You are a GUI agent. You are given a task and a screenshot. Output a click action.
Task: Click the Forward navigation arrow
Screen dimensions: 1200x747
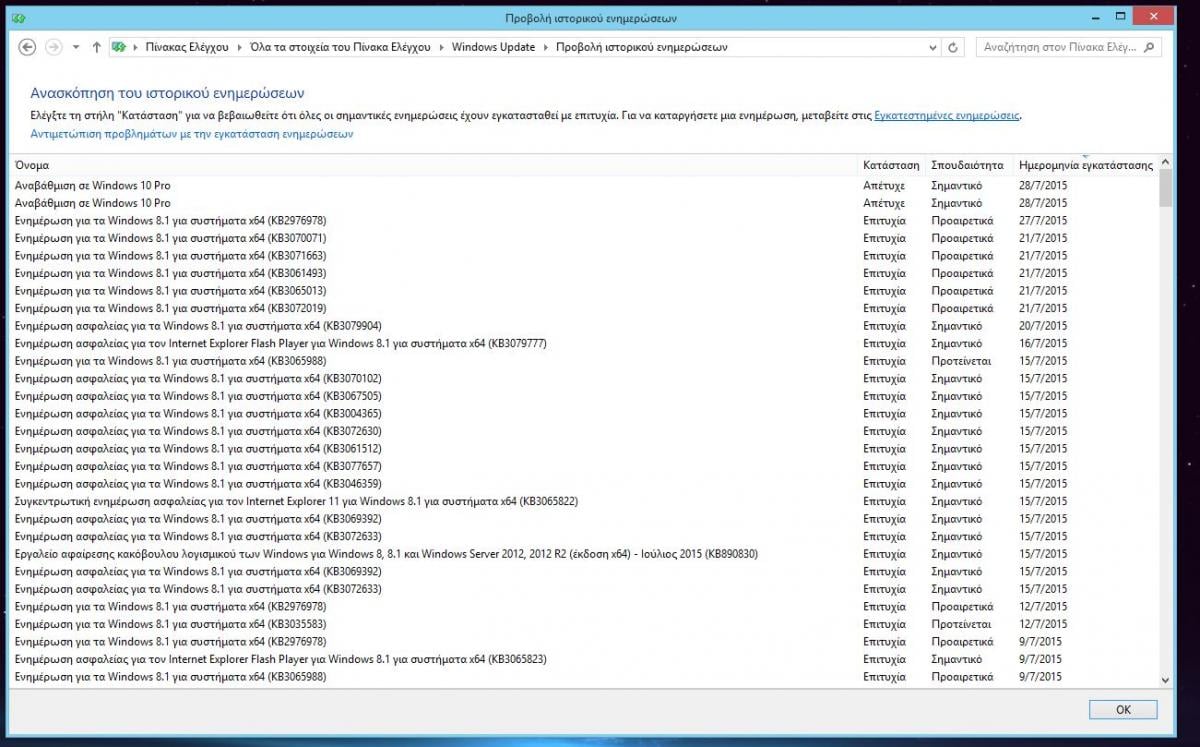54,47
